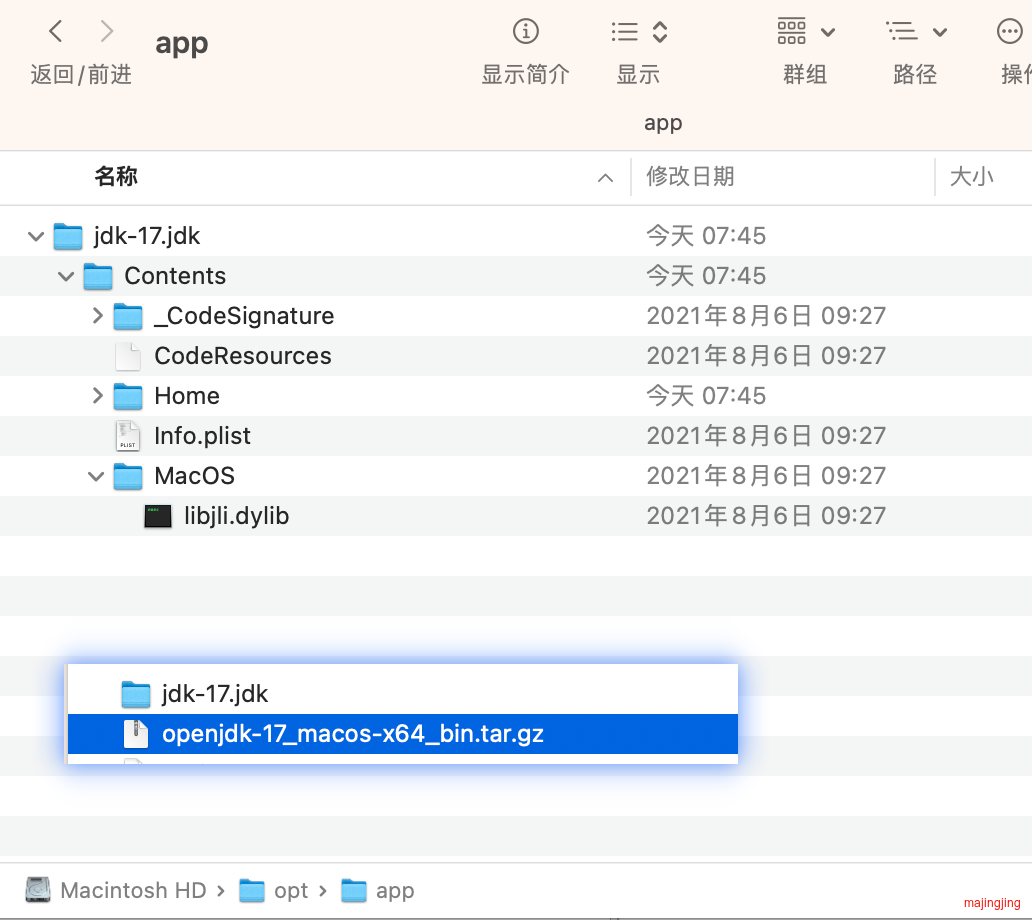Select the MacOS folder icon
The width and height of the screenshot is (1032, 920).
128,476
